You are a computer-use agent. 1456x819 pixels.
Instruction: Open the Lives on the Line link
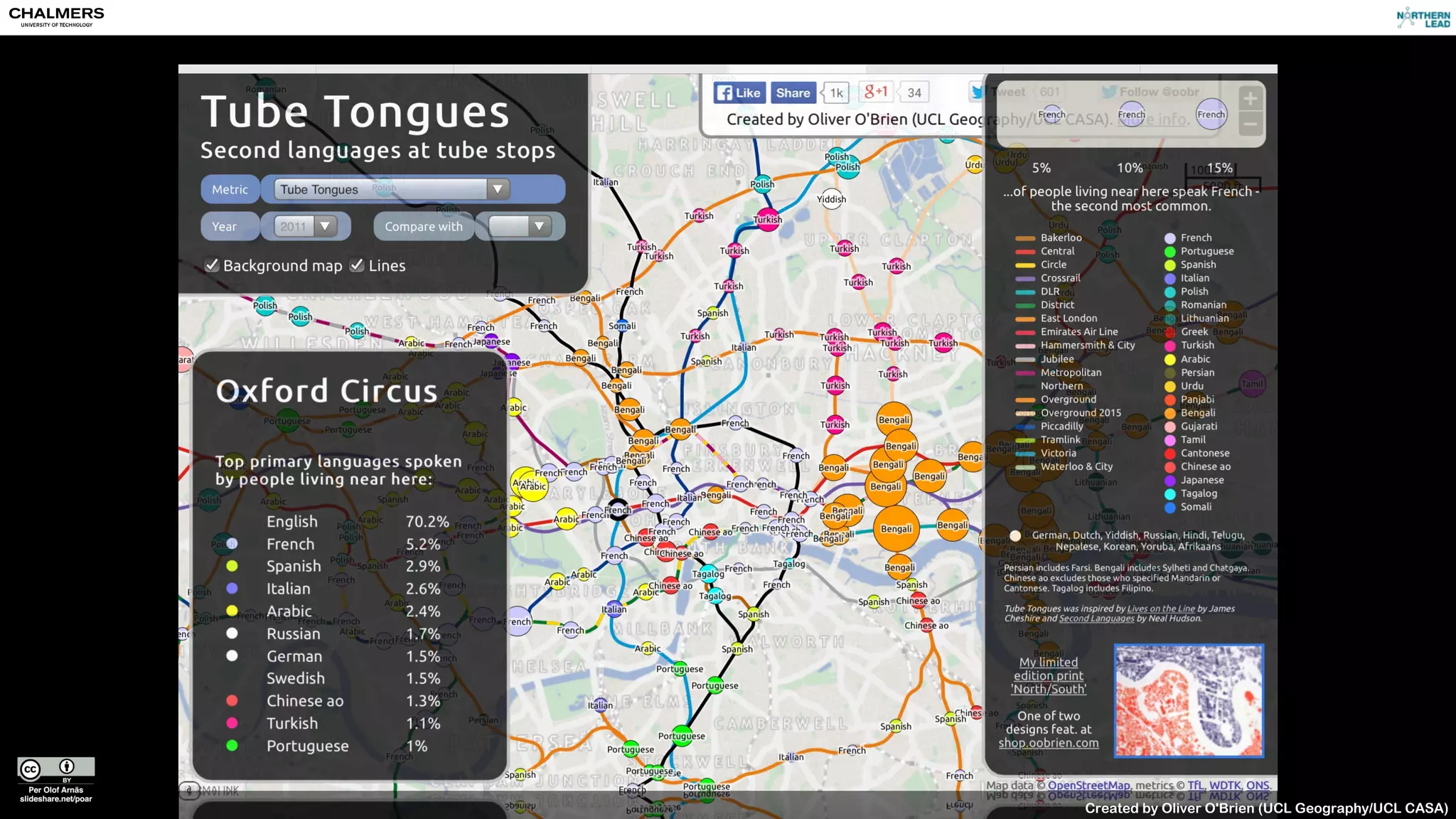click(x=1160, y=609)
